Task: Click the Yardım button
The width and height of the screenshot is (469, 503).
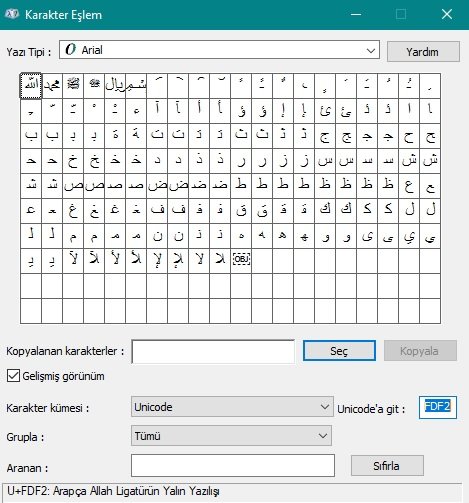Action: [423, 52]
